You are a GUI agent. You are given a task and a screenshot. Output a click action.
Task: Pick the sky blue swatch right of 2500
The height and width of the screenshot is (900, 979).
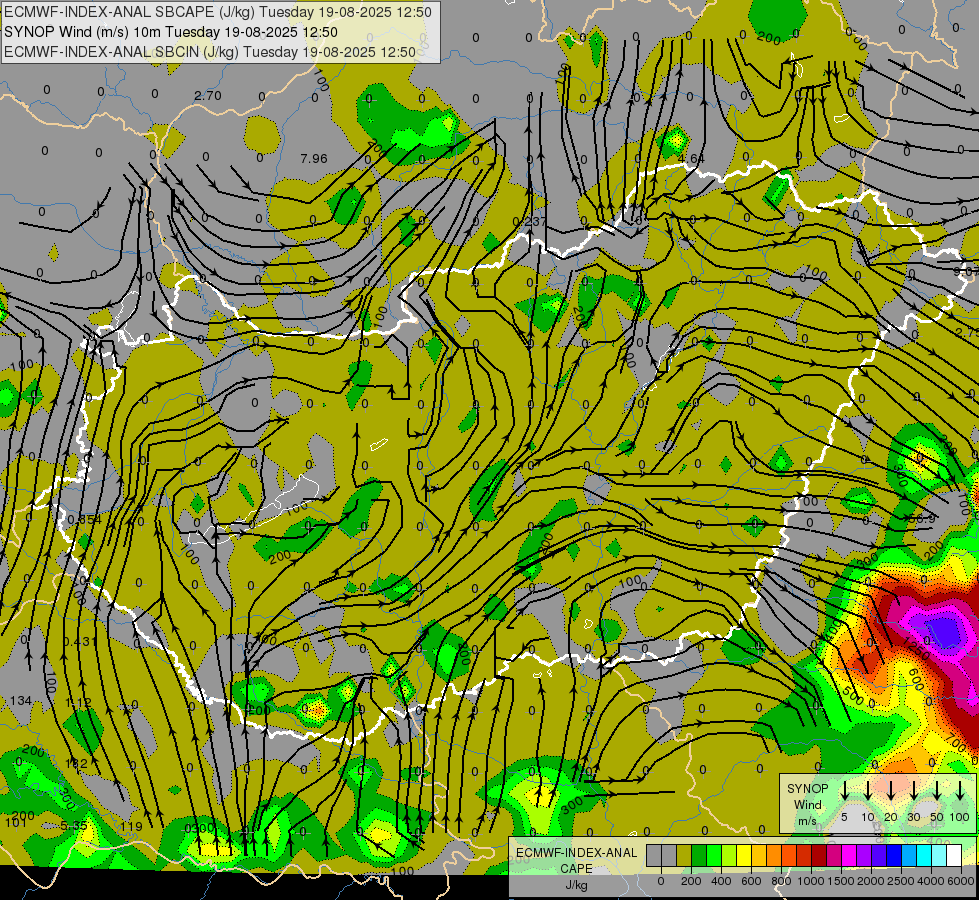point(910,855)
